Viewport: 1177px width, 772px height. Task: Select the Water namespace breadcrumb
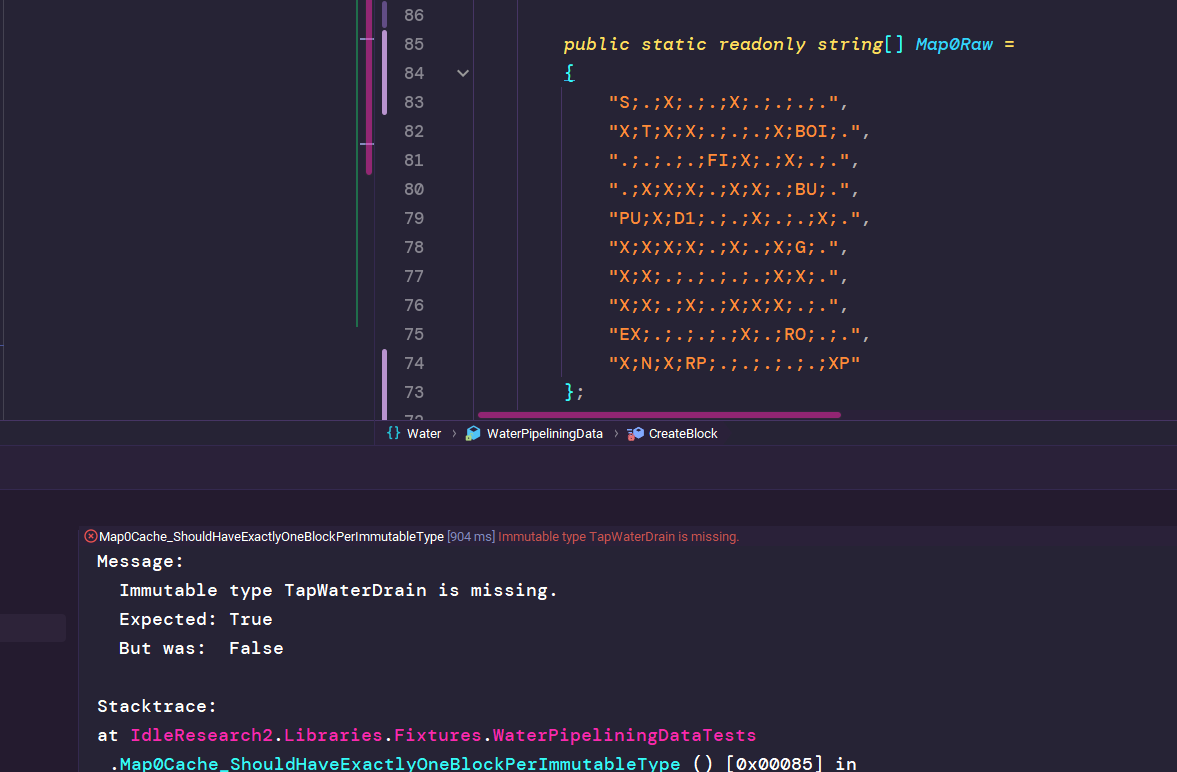click(424, 433)
